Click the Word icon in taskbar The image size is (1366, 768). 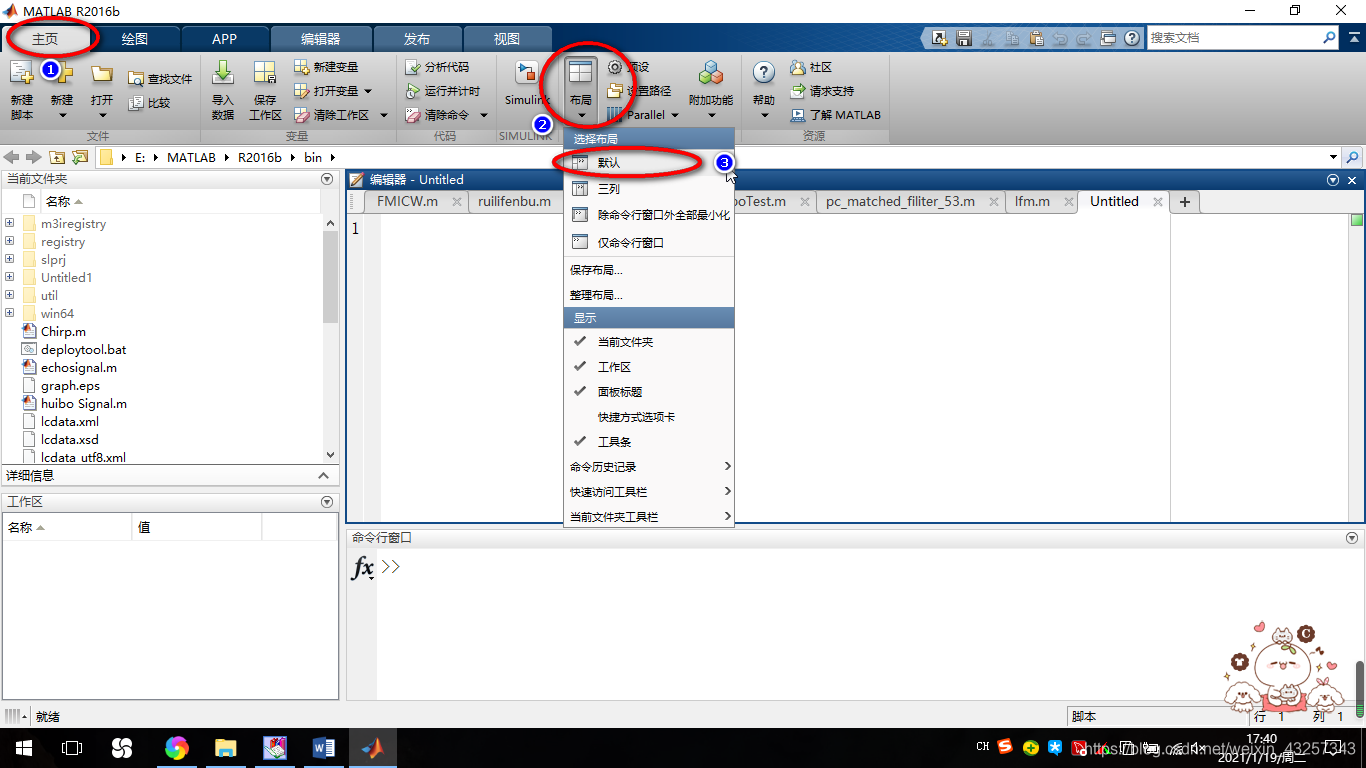pos(324,748)
